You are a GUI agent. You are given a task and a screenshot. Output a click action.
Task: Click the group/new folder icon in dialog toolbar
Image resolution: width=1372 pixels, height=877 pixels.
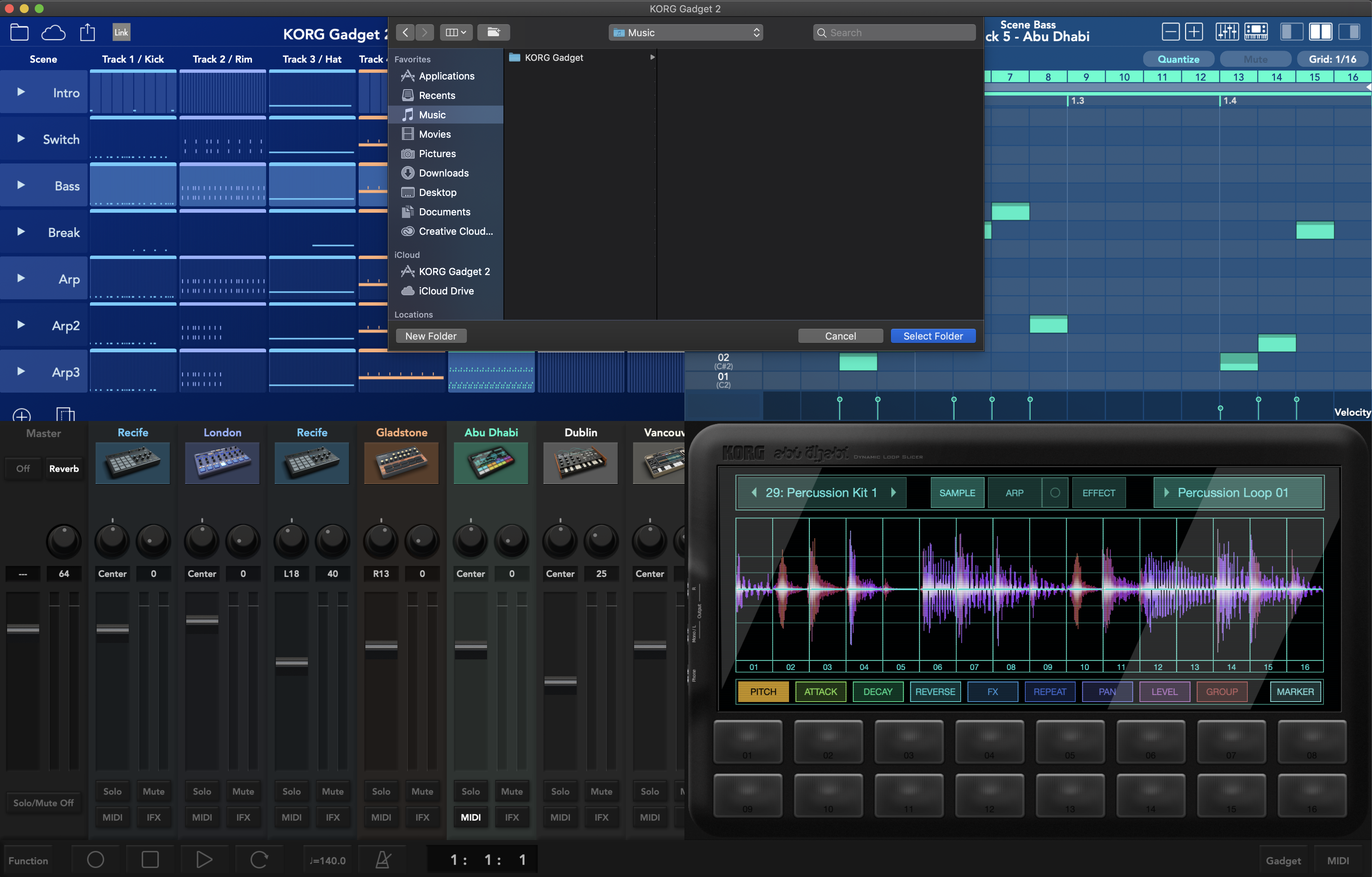pyautogui.click(x=493, y=32)
